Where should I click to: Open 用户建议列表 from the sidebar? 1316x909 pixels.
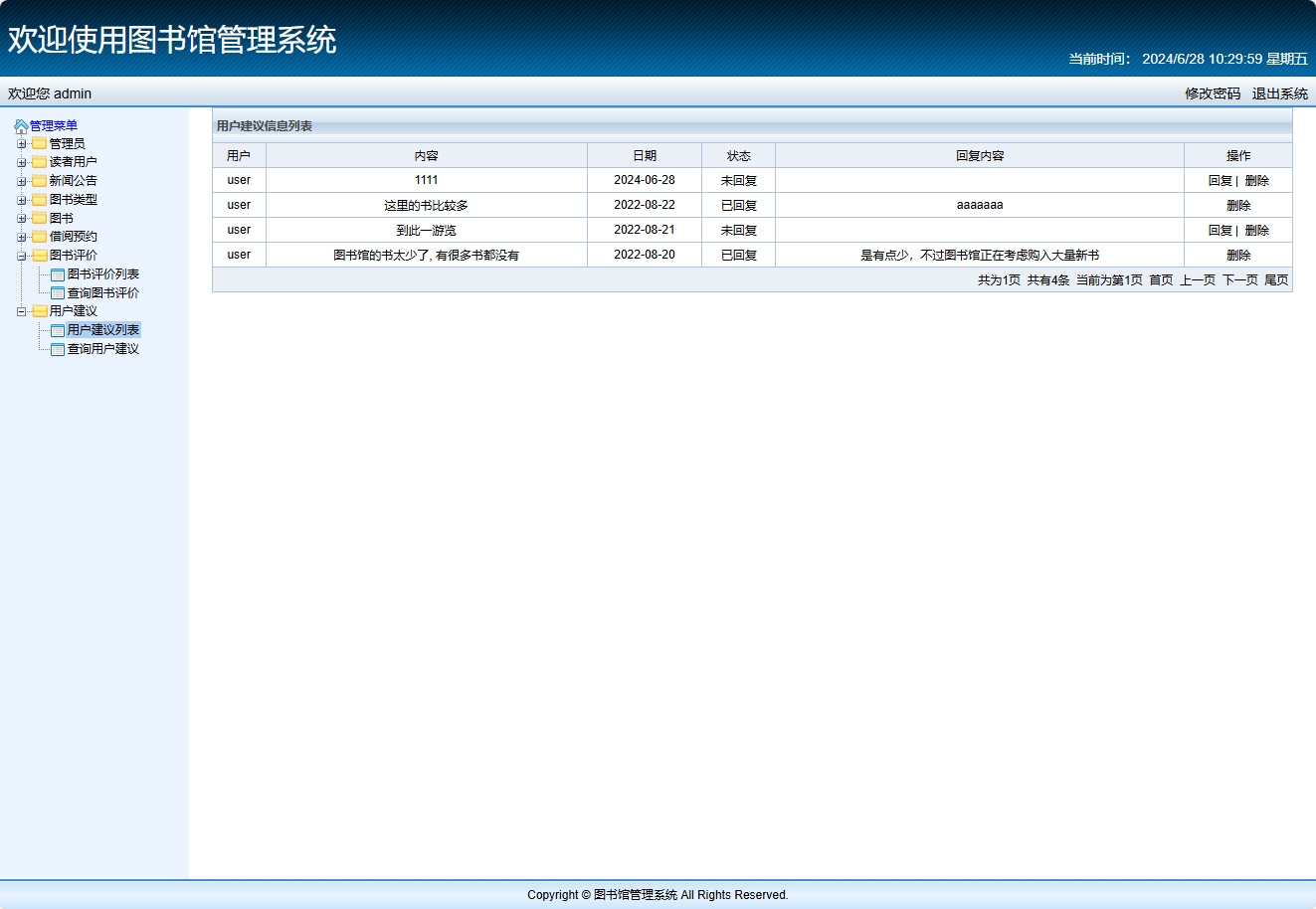pyautogui.click(x=103, y=330)
